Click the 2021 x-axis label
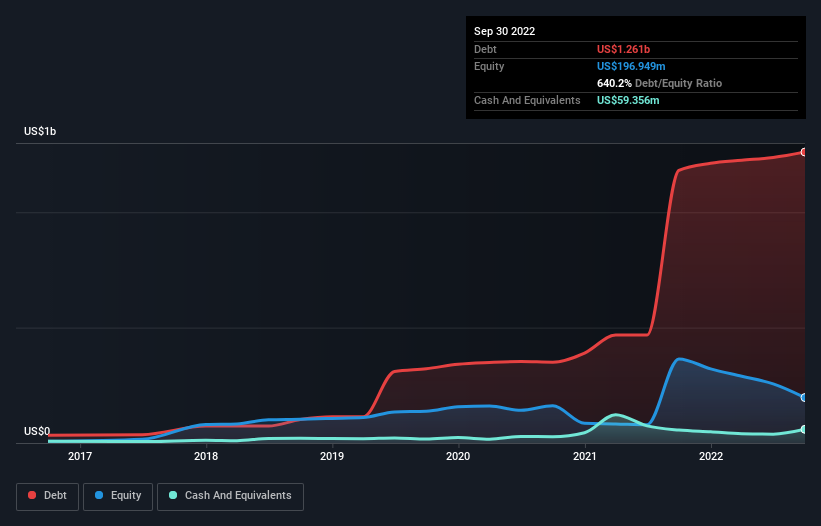Screen dimensions: 821x526 pos(584,456)
